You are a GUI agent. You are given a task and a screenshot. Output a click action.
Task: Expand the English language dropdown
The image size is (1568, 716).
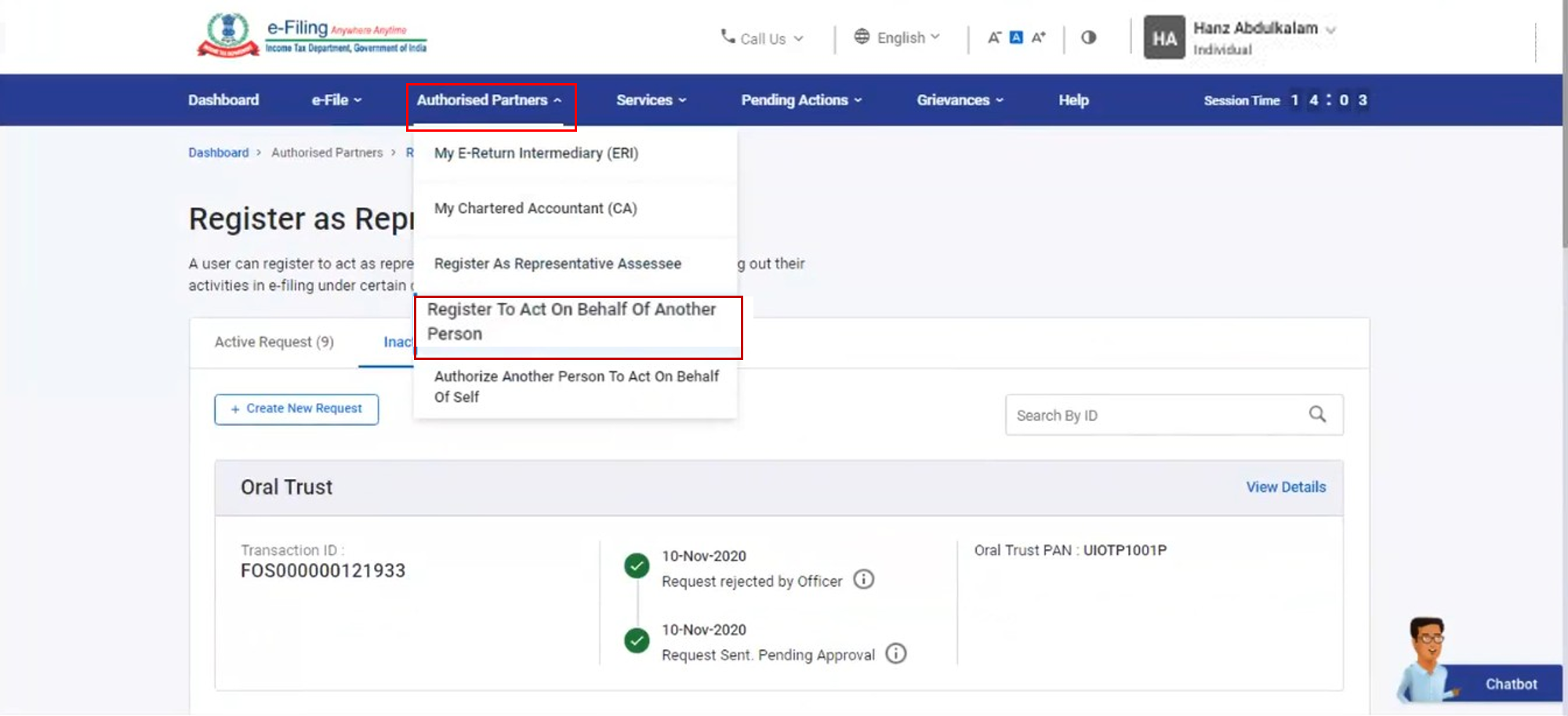[897, 38]
